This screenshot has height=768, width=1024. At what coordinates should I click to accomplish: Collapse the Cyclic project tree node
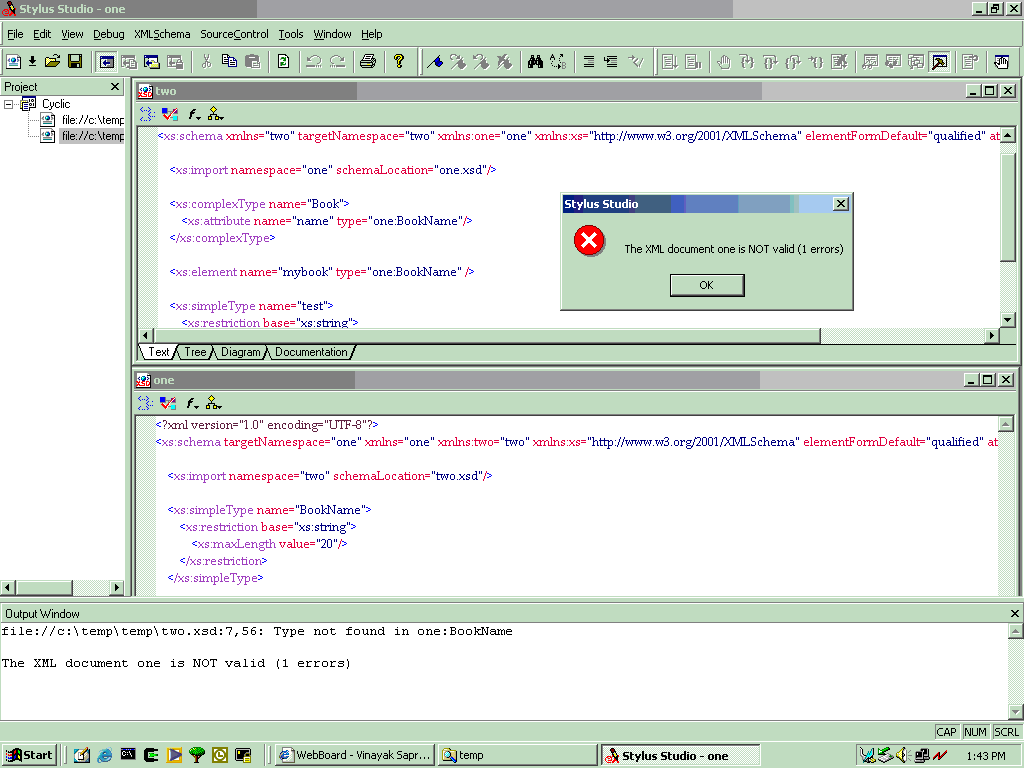[x=8, y=104]
